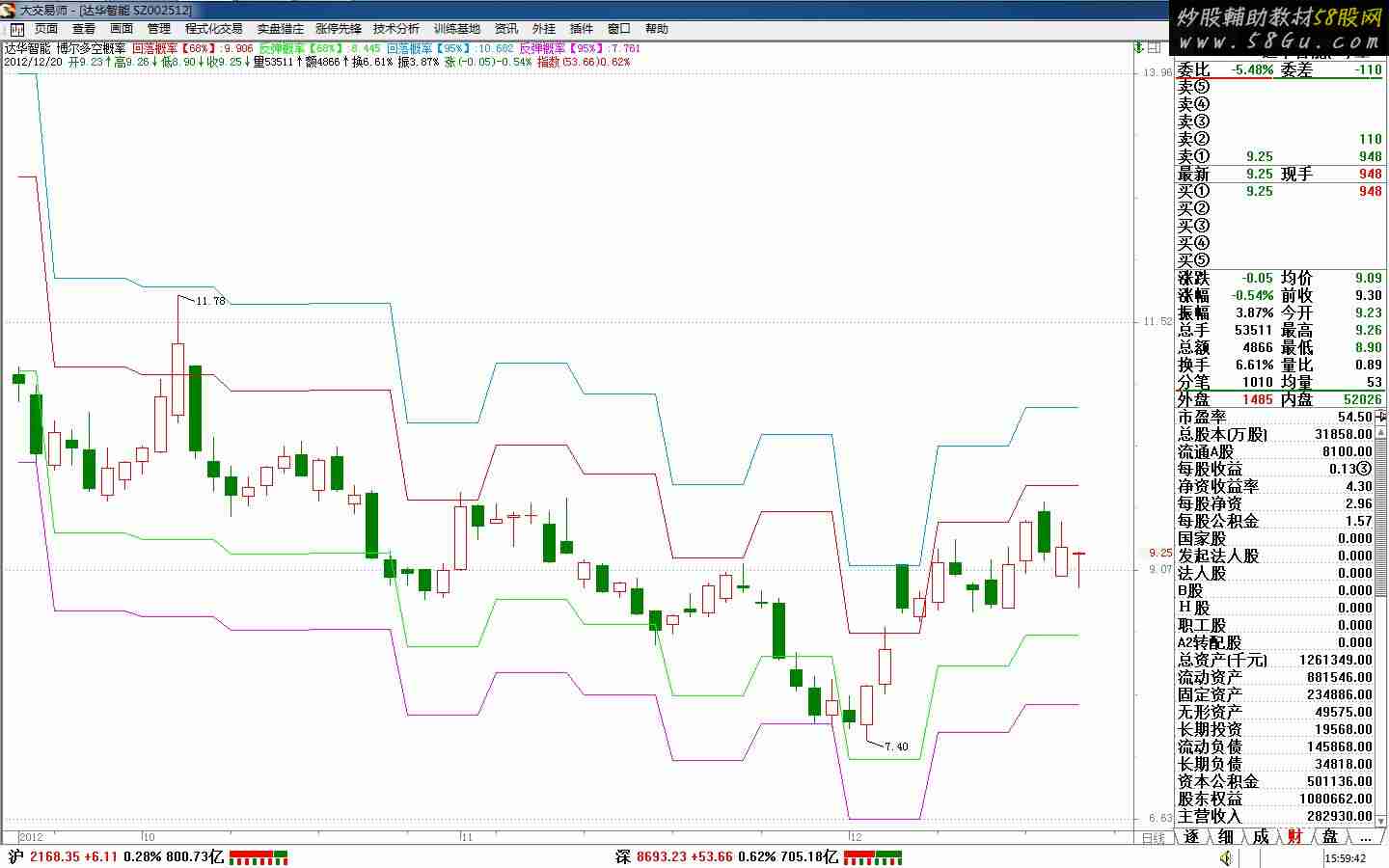The image size is (1389, 868).
Task: Click the 总资产(千元) row
Action: click(1275, 660)
